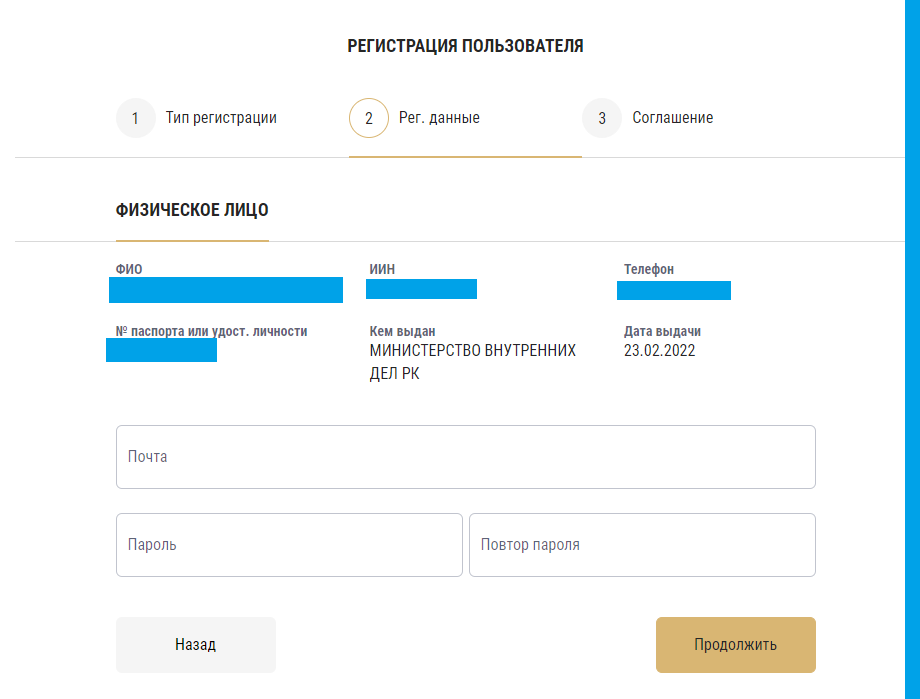Click the highlighted ИИН value
The width and height of the screenshot is (920, 699).
421,289
